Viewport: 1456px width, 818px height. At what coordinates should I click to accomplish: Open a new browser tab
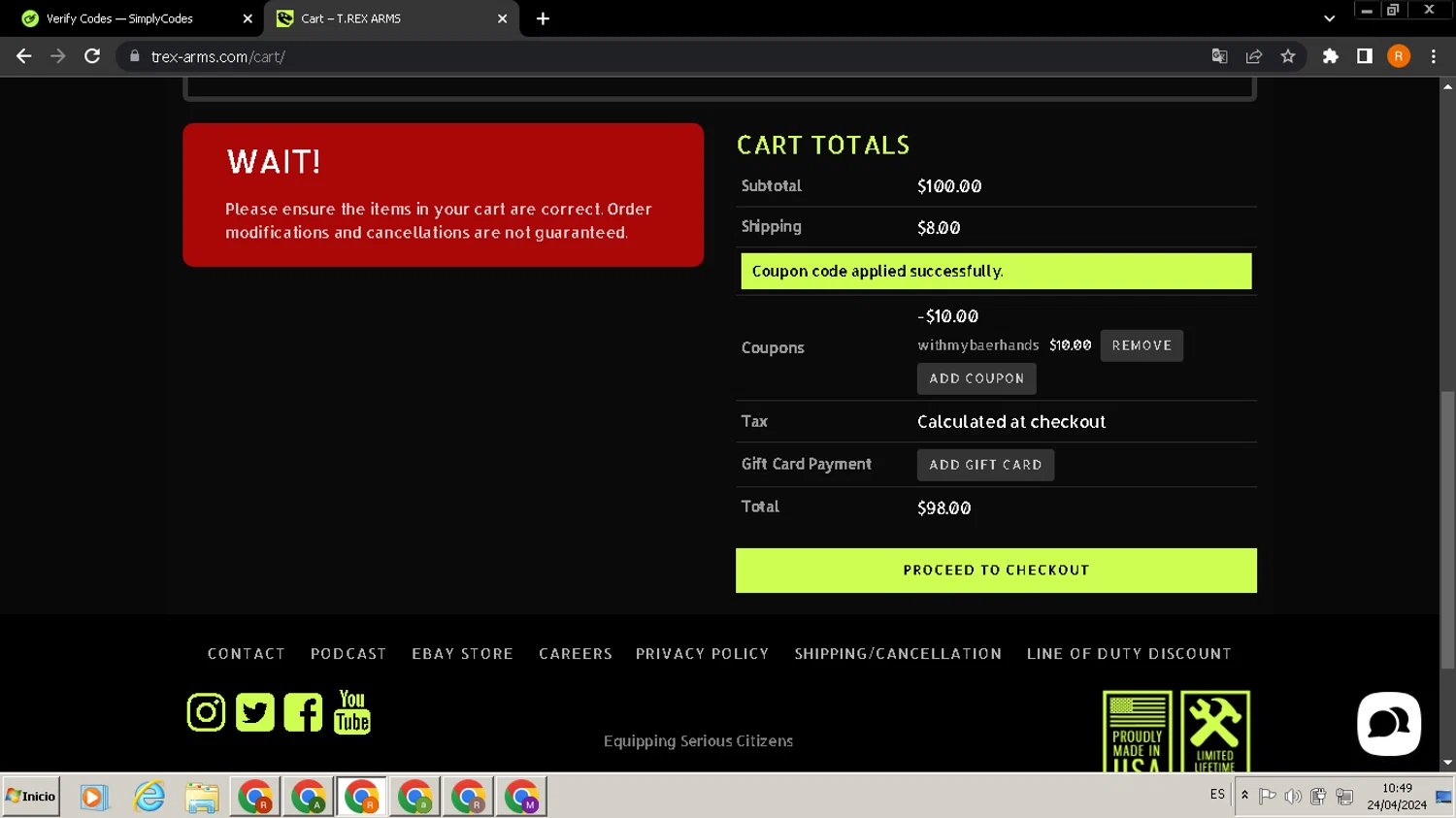tap(543, 18)
